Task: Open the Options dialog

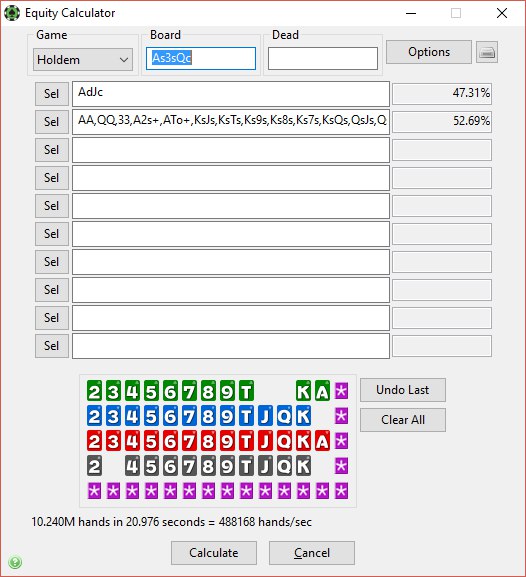Action: pos(429,52)
